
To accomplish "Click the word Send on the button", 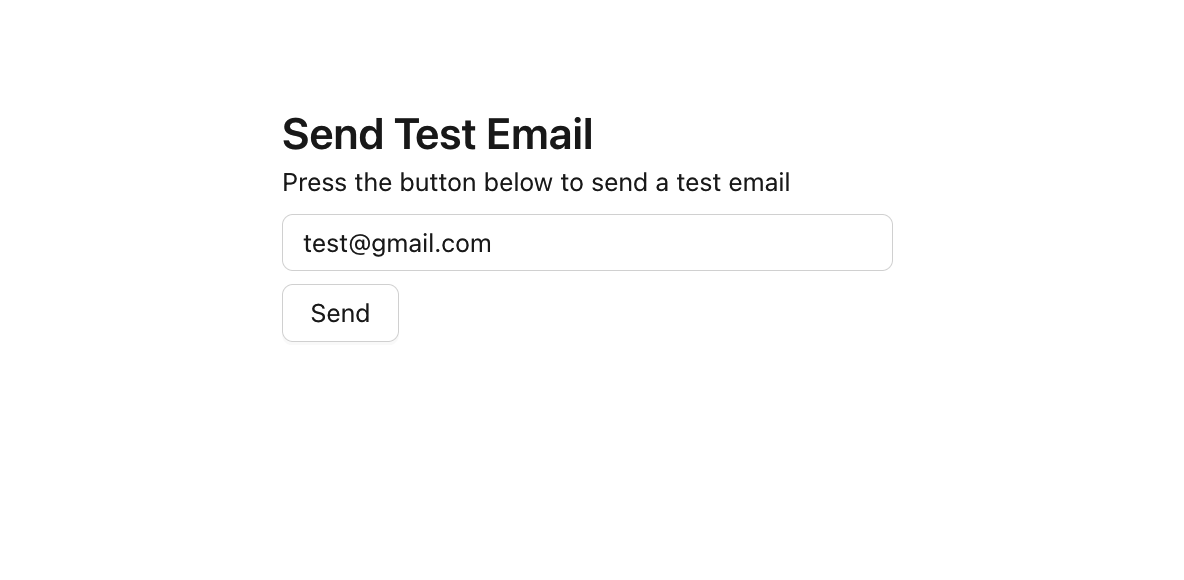I will [x=340, y=314].
